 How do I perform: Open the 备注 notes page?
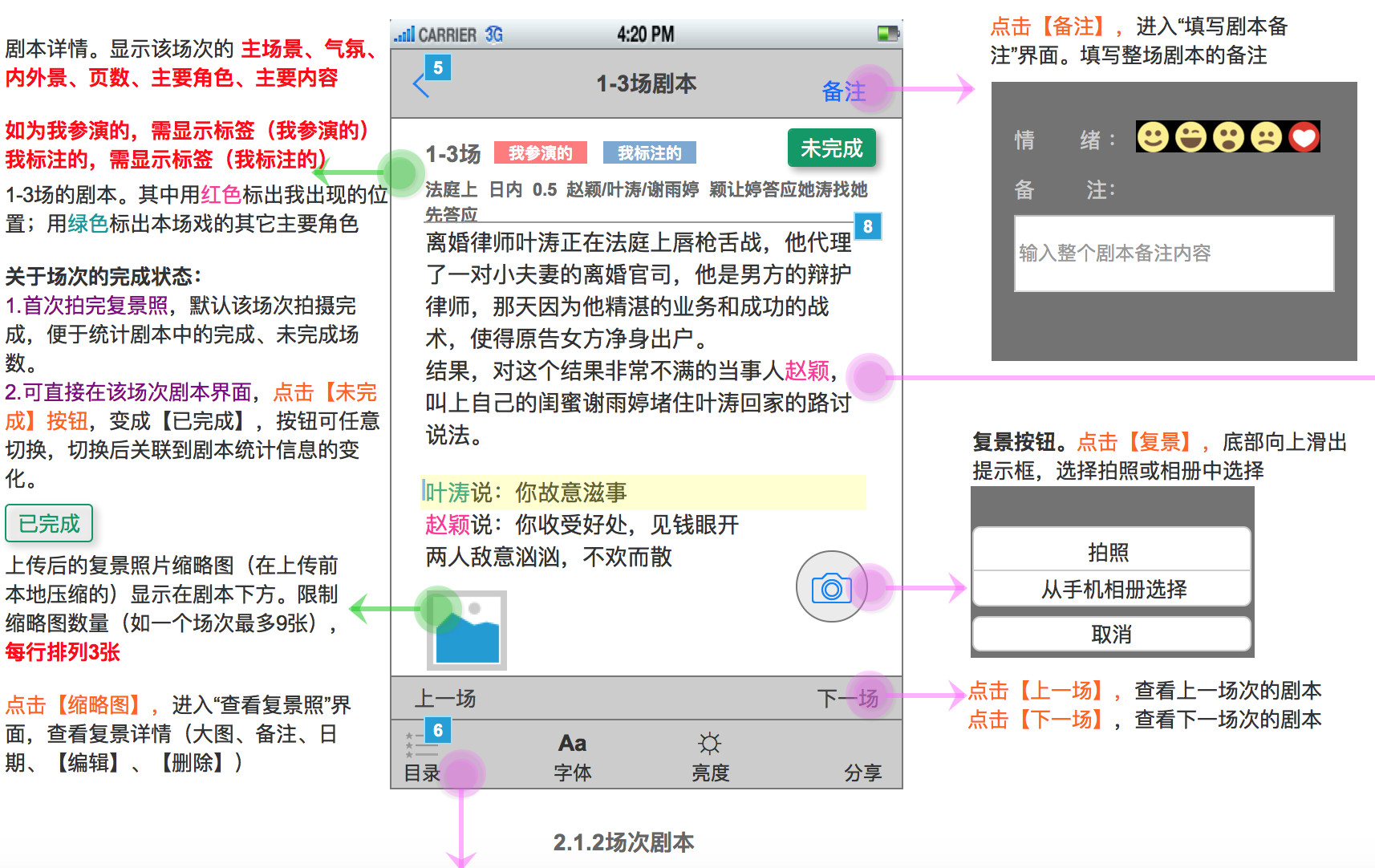pyautogui.click(x=844, y=91)
